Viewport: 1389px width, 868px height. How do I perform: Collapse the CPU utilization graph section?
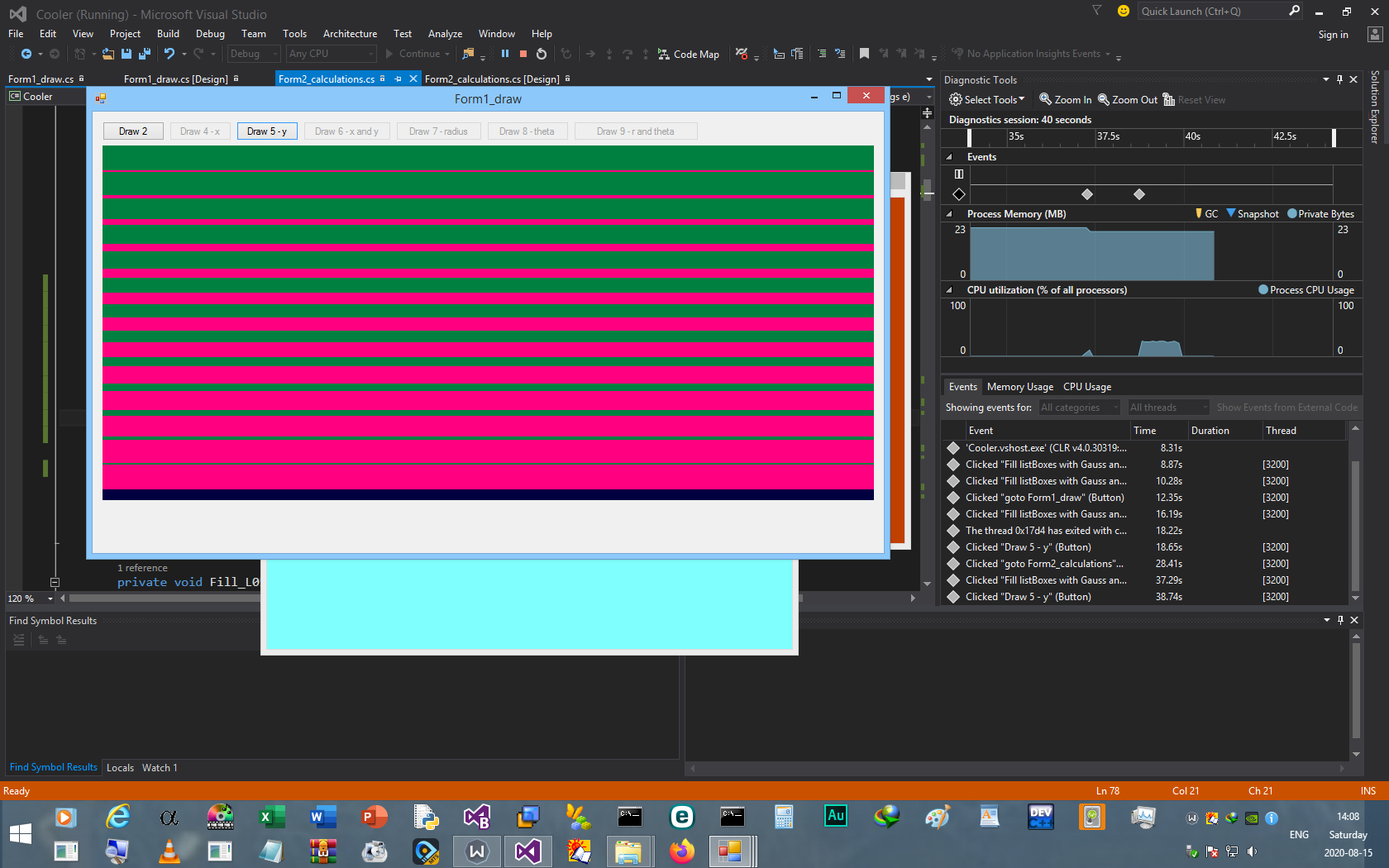coord(949,290)
